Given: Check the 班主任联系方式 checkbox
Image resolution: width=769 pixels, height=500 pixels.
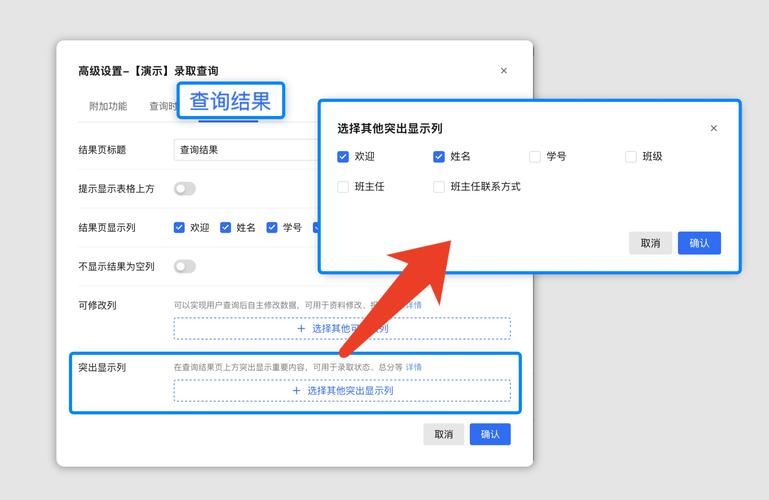Looking at the screenshot, I should (439, 187).
